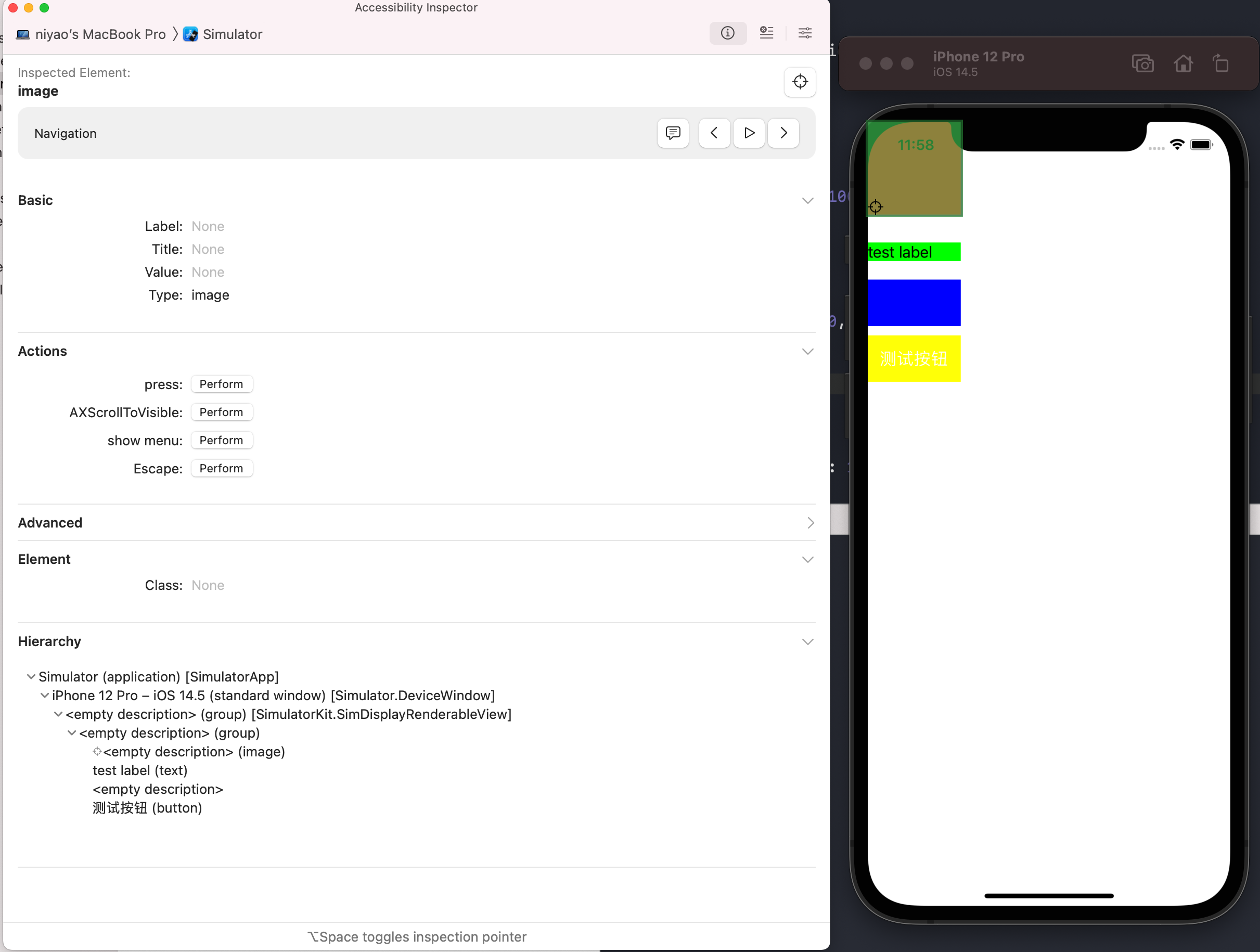
Task: Open the Inspection info tab icon
Action: click(727, 33)
